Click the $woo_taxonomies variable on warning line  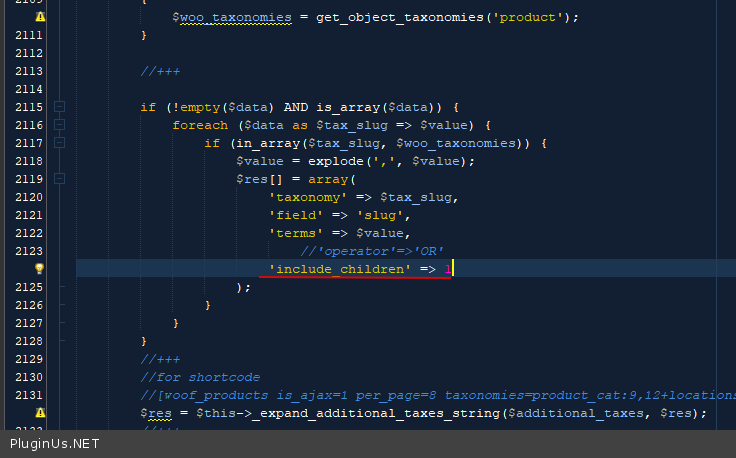[x=232, y=18]
